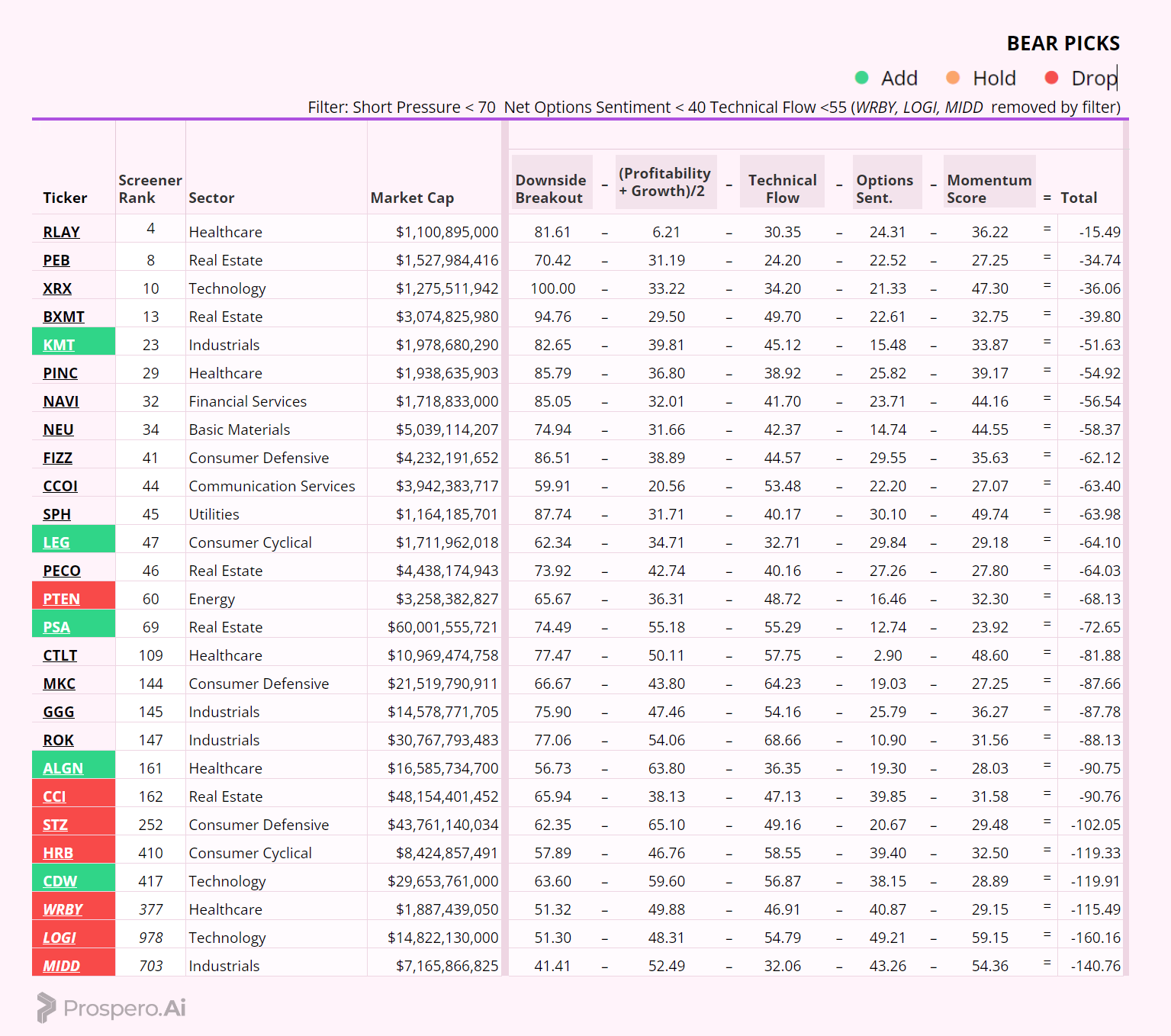Click LOGI Momentum Score value 59.15
The image size is (1171, 1036).
coord(990,938)
